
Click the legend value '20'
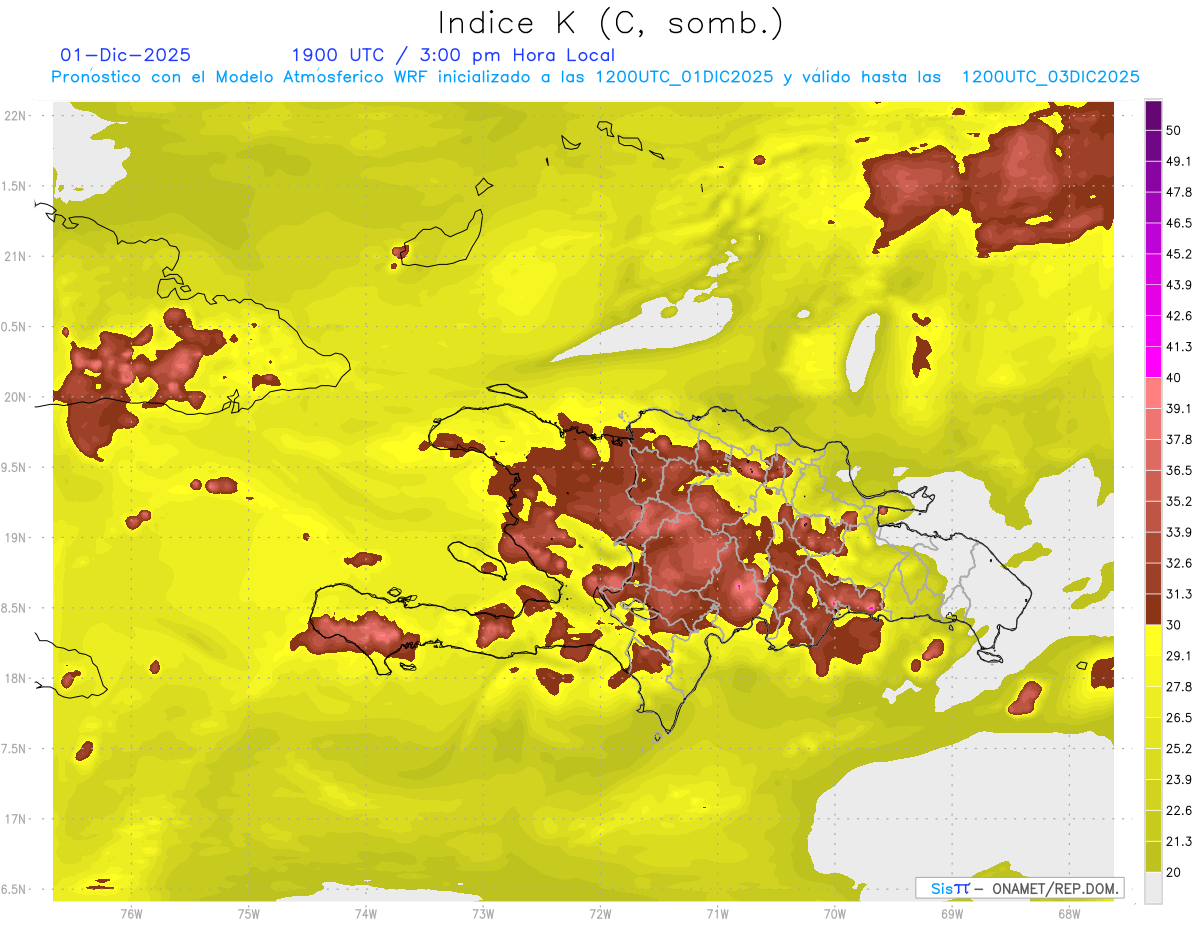(1175, 873)
